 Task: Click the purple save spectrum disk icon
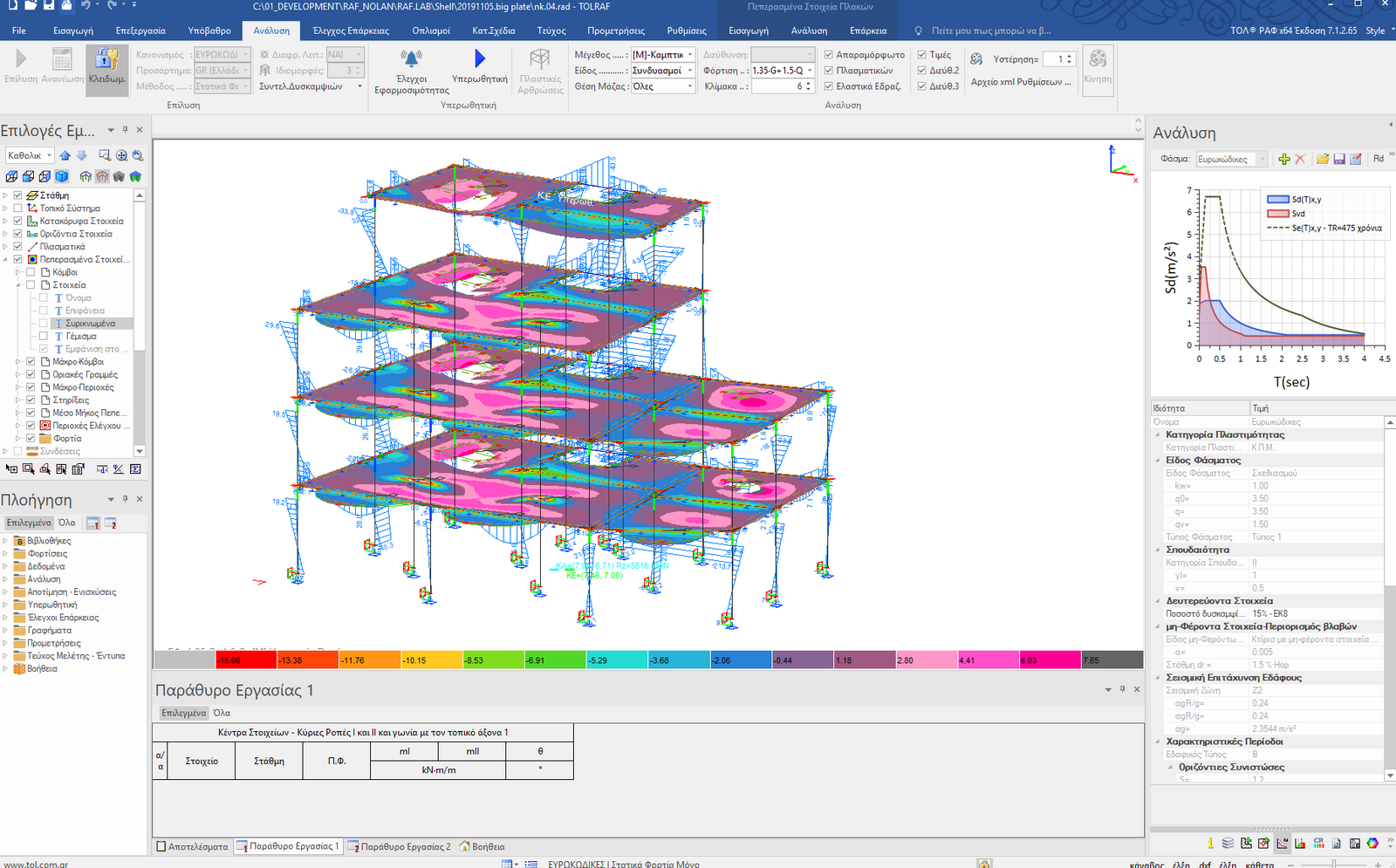click(x=1339, y=159)
